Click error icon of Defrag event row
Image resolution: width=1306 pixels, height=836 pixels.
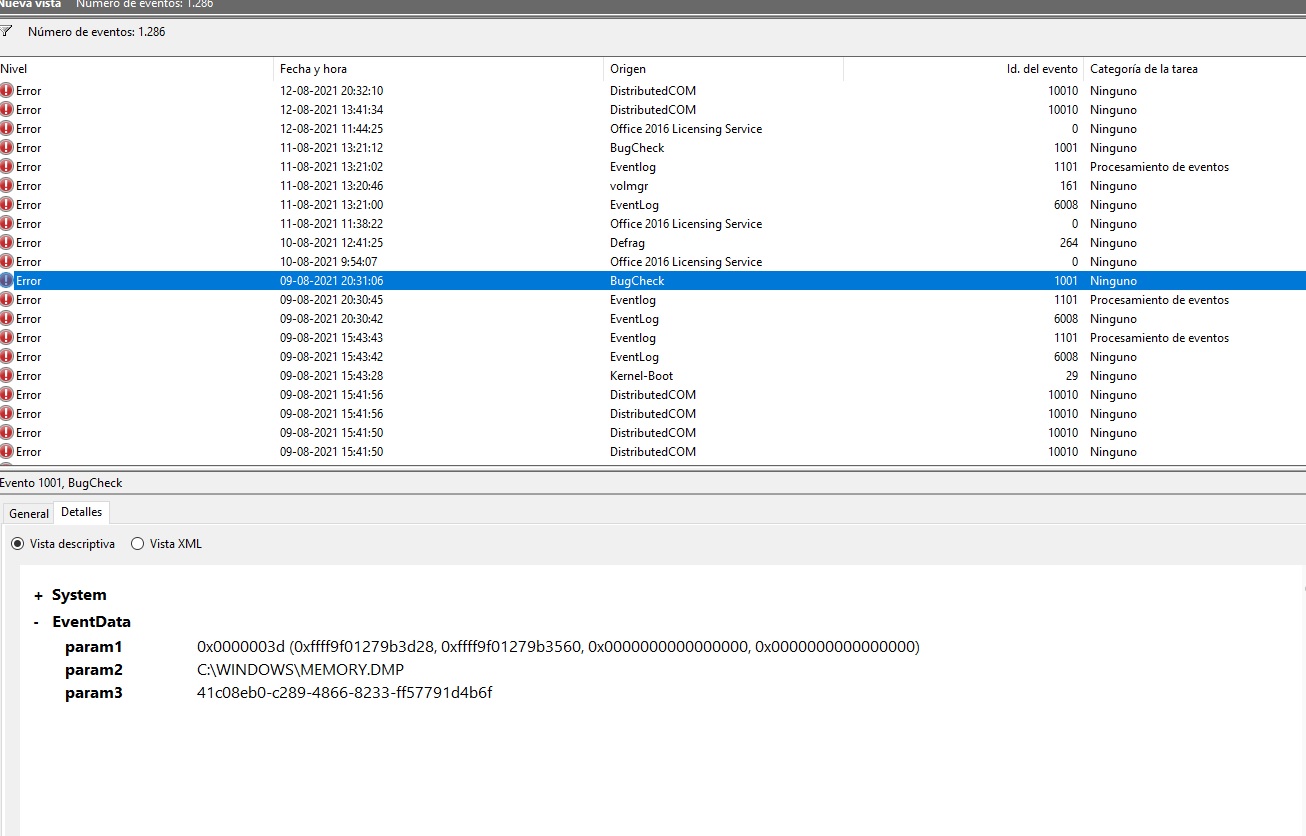click(x=7, y=243)
